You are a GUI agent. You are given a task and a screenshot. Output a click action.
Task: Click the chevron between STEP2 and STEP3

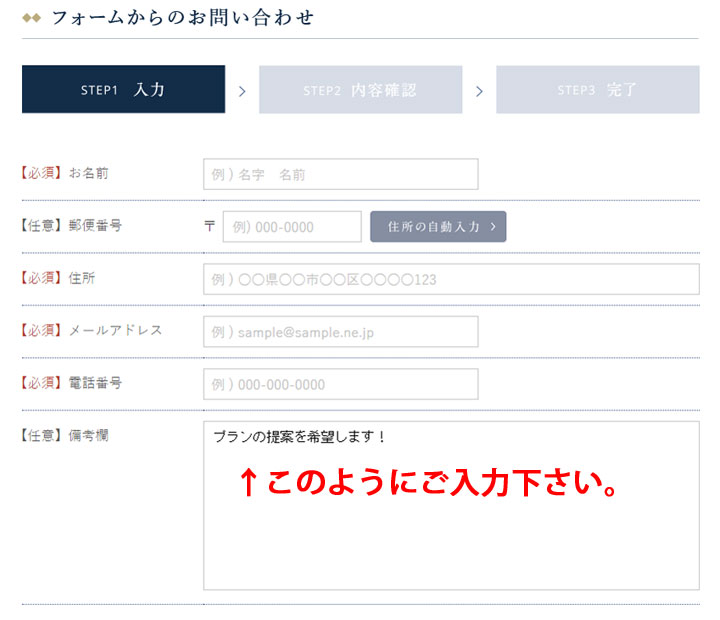pos(479,91)
